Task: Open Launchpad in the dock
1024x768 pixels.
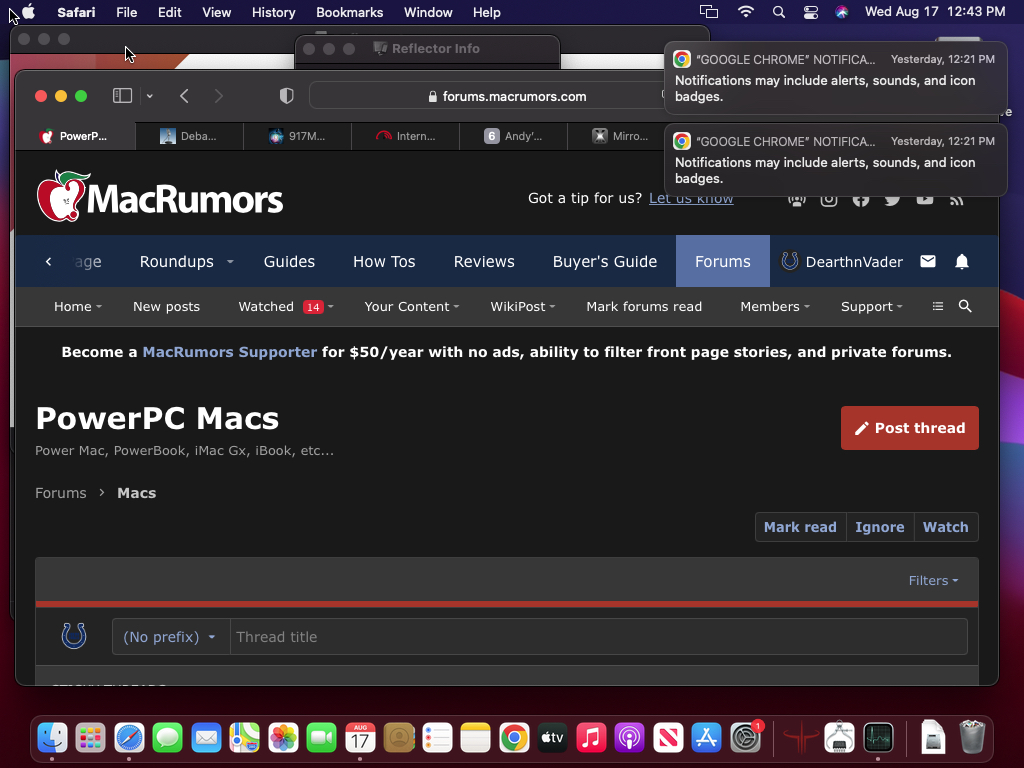Action: click(91, 738)
